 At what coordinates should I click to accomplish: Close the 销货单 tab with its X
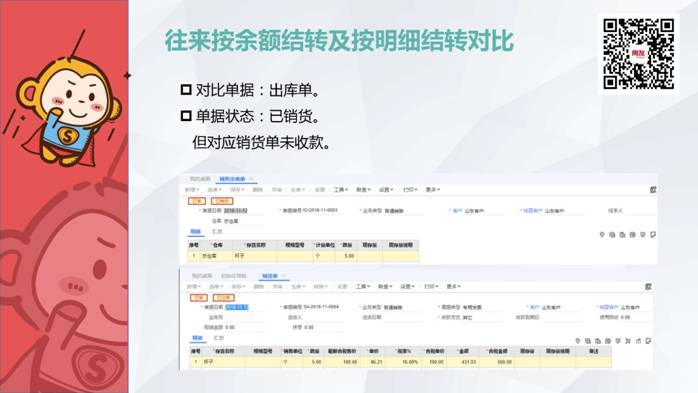click(x=283, y=276)
